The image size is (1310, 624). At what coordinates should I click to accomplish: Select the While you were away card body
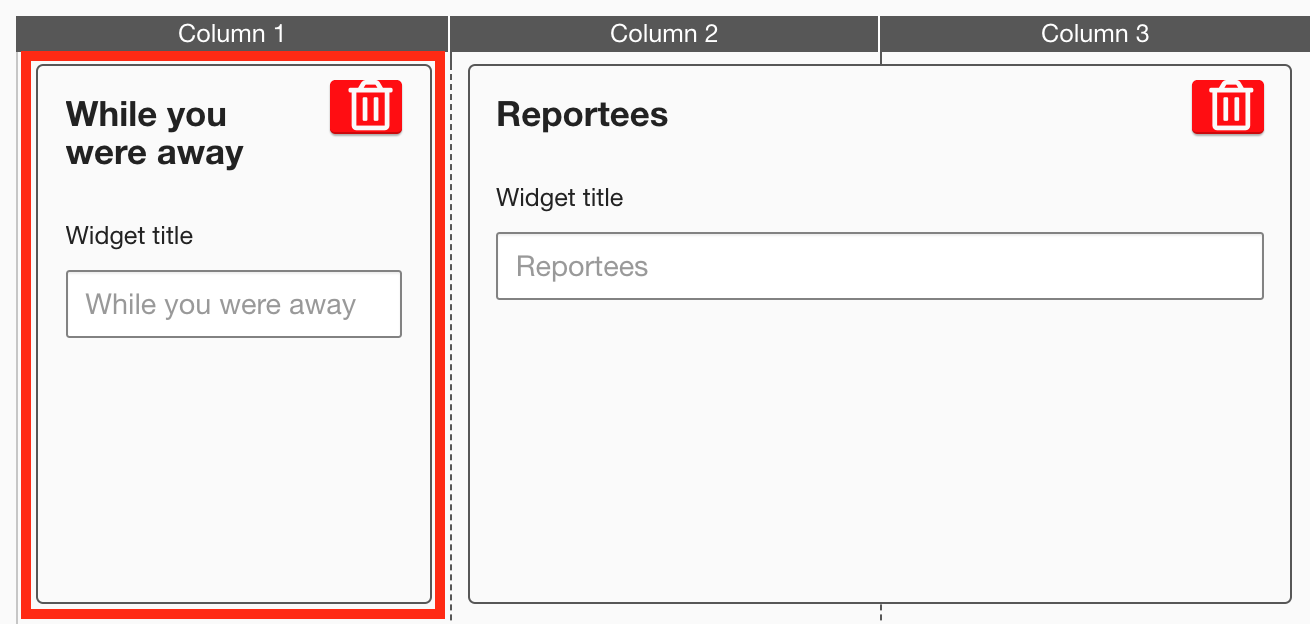(233, 470)
